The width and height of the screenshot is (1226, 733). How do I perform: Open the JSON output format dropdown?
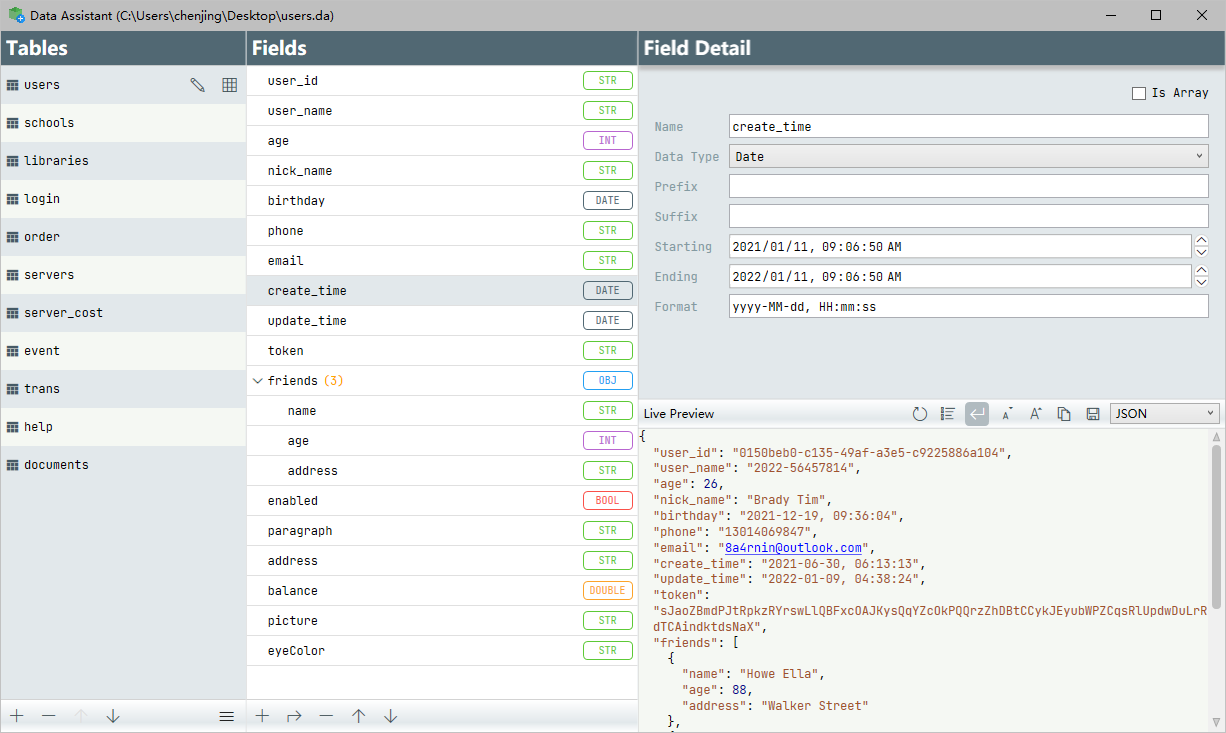click(1164, 414)
